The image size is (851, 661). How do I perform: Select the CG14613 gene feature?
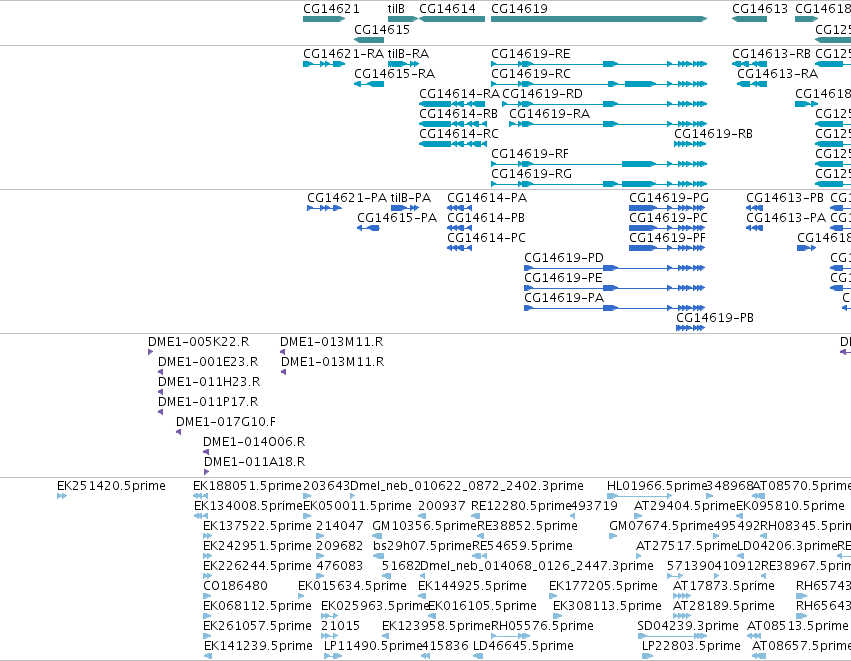coord(750,19)
